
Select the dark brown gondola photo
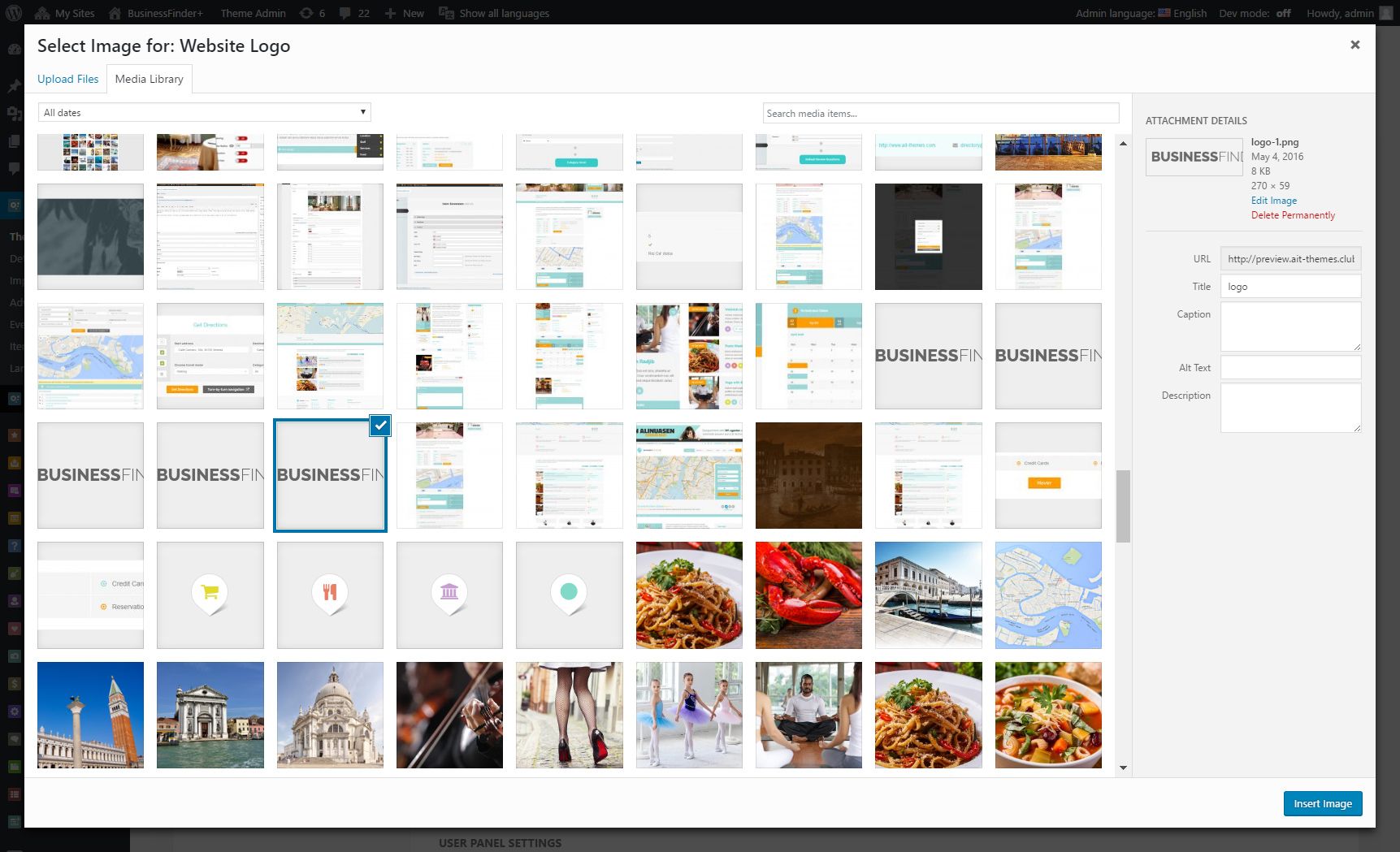[x=808, y=475]
